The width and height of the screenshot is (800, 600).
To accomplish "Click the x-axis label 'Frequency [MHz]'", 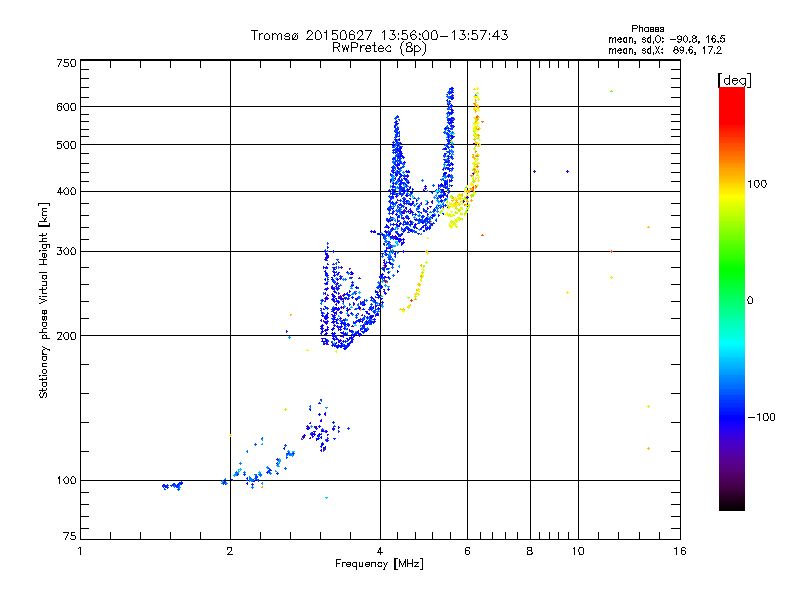I will tap(379, 564).
